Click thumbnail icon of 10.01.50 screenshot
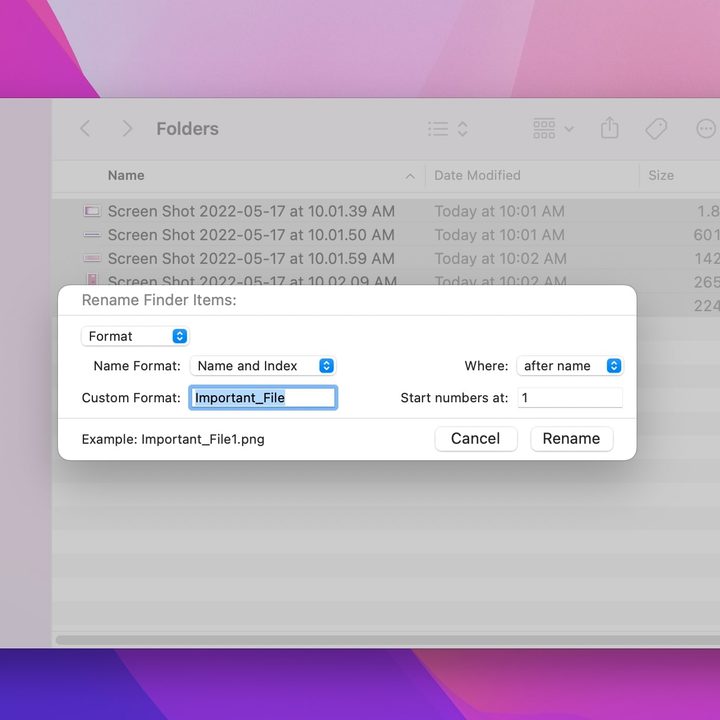The image size is (720, 720). (92, 235)
